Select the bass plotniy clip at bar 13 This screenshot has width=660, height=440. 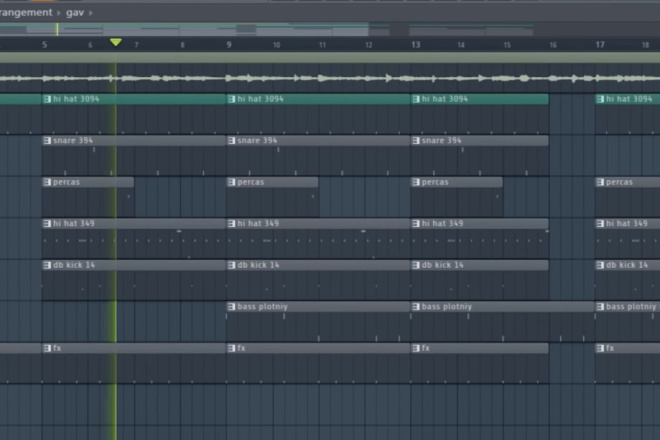pos(503,307)
